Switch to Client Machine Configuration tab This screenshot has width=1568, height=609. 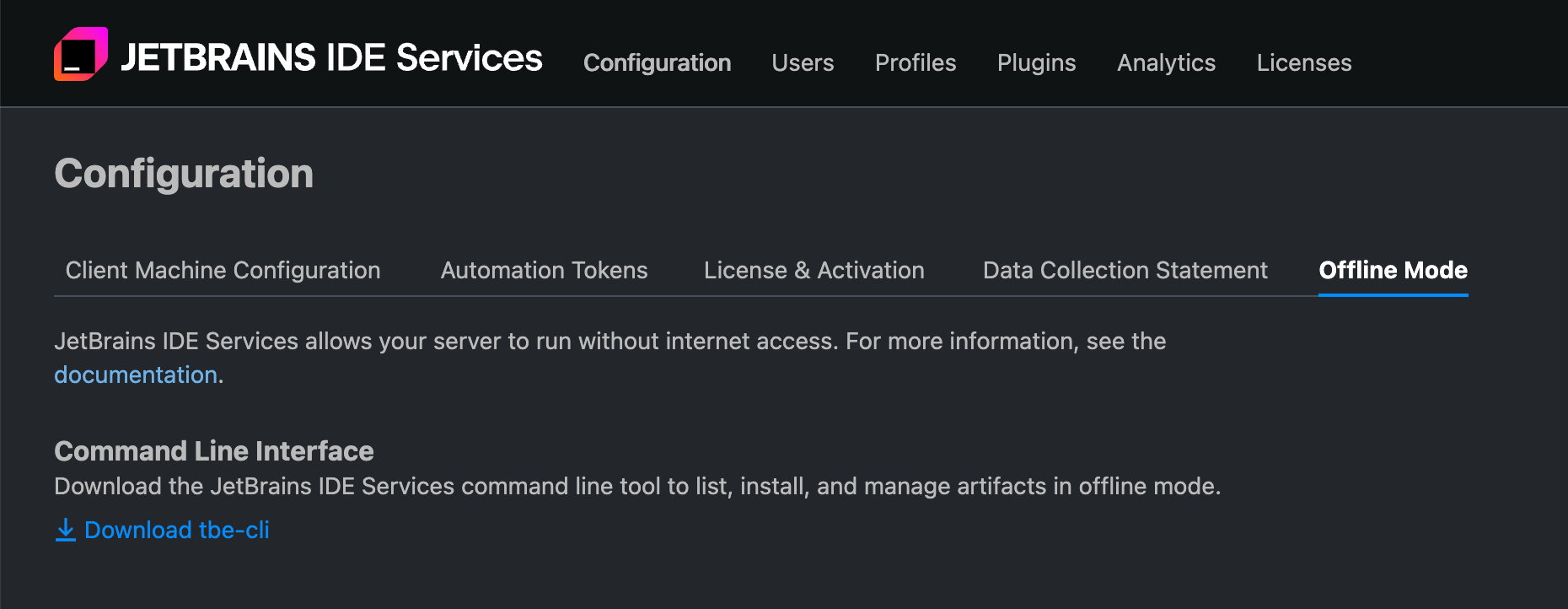(223, 270)
